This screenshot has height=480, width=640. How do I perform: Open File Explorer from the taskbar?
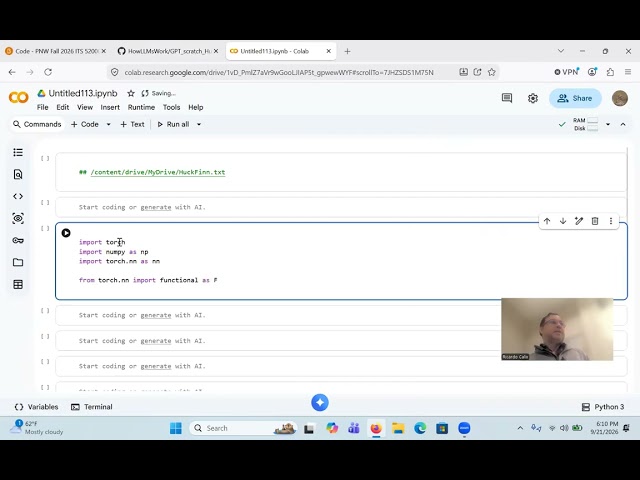(x=398, y=428)
